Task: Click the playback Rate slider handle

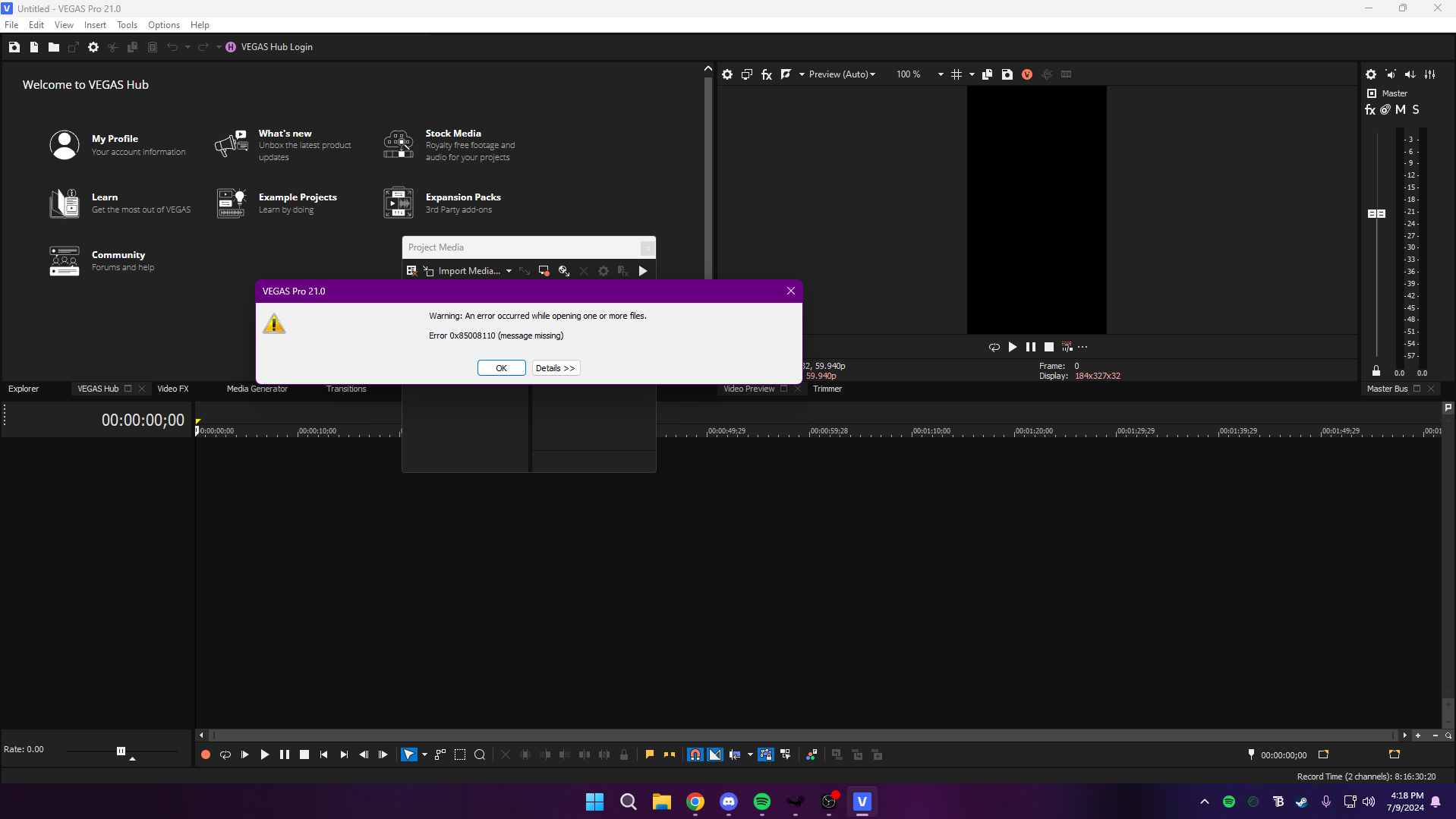Action: coord(121,751)
